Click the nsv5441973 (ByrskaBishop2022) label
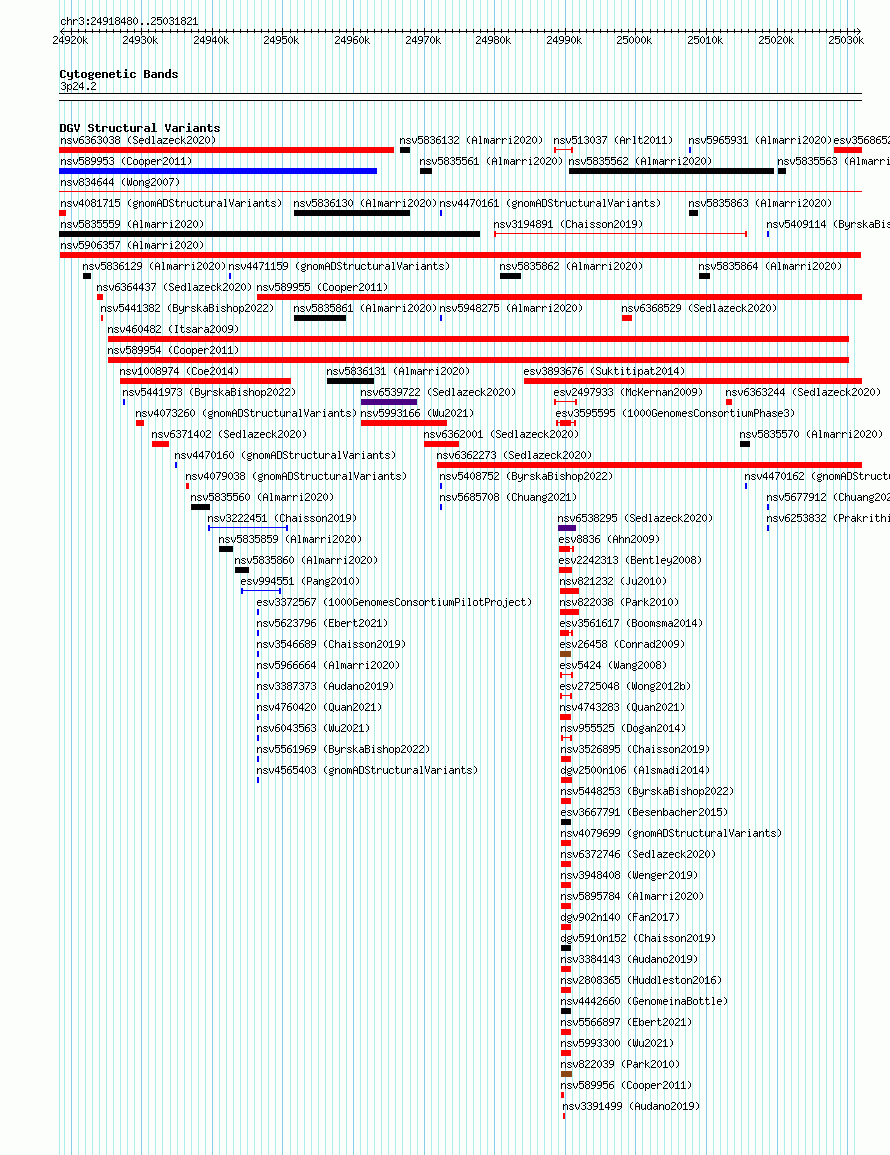Screen dimensions: 890x1155 [x=209, y=392]
